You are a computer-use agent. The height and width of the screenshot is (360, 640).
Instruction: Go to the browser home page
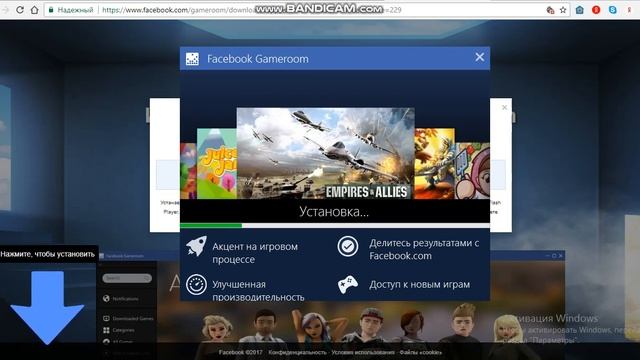[34, 10]
